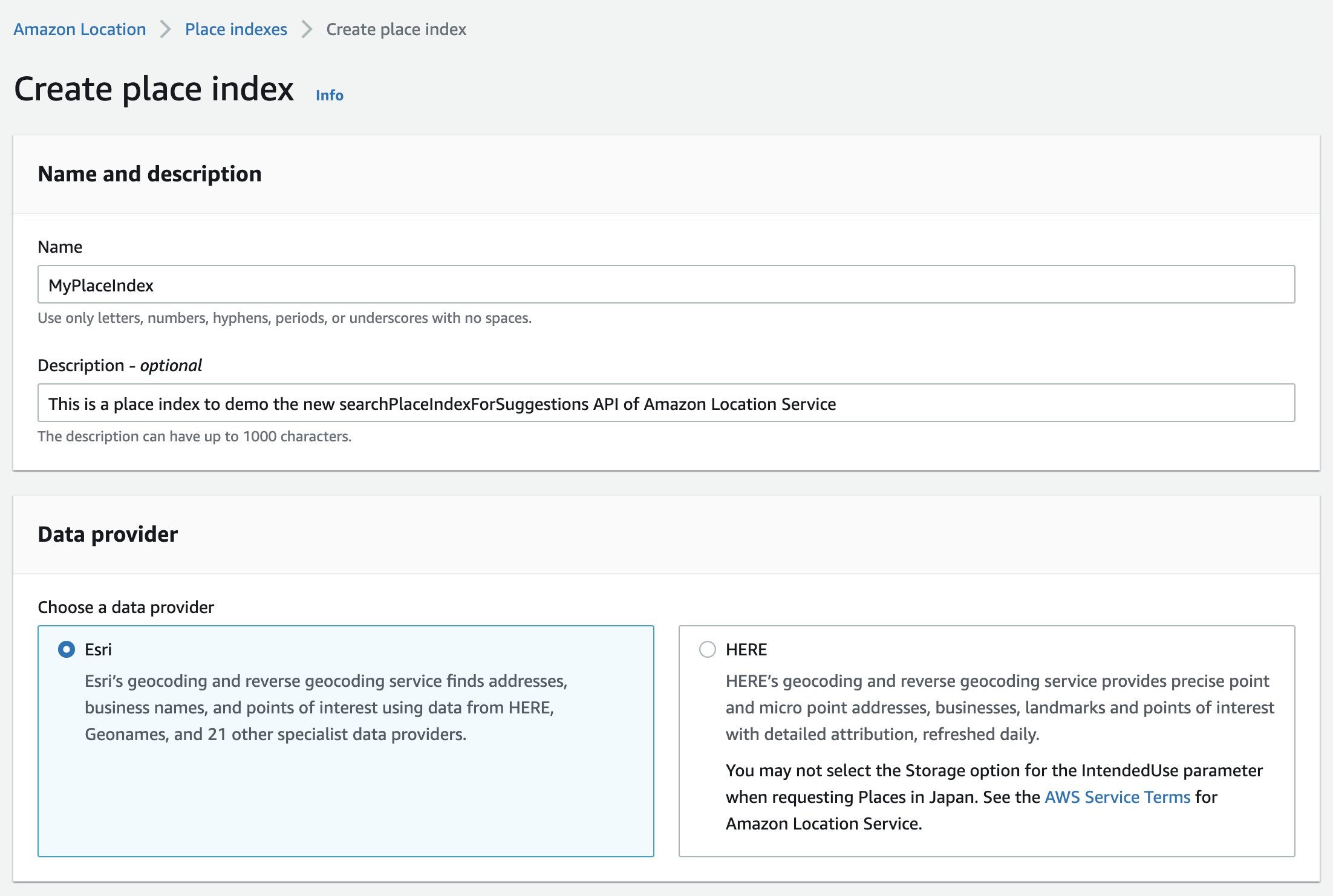Image resolution: width=1333 pixels, height=896 pixels.
Task: Click the Name field label
Action: (60, 247)
